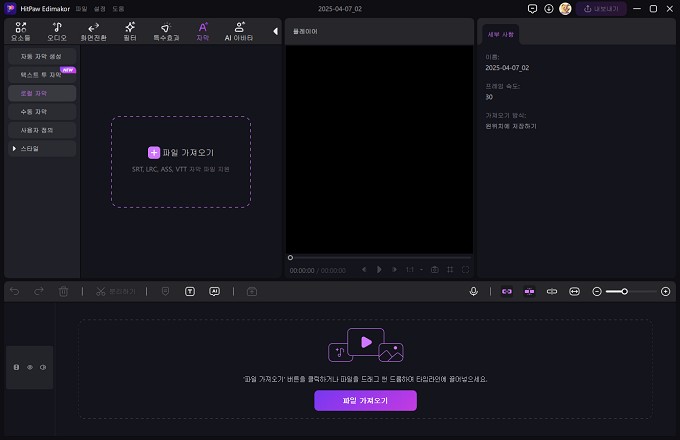Toggle the gray preview-axis icon in timeline toolbar

pyautogui.click(x=552, y=291)
